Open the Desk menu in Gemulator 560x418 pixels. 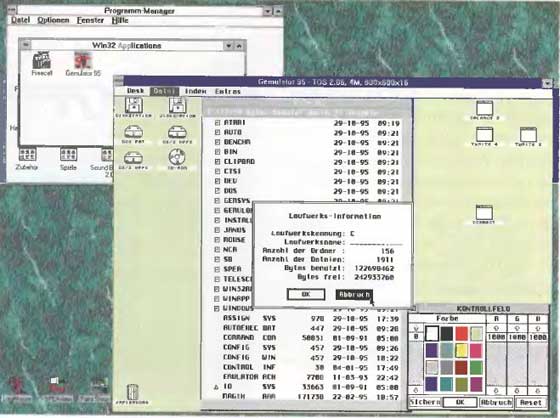click(x=135, y=91)
